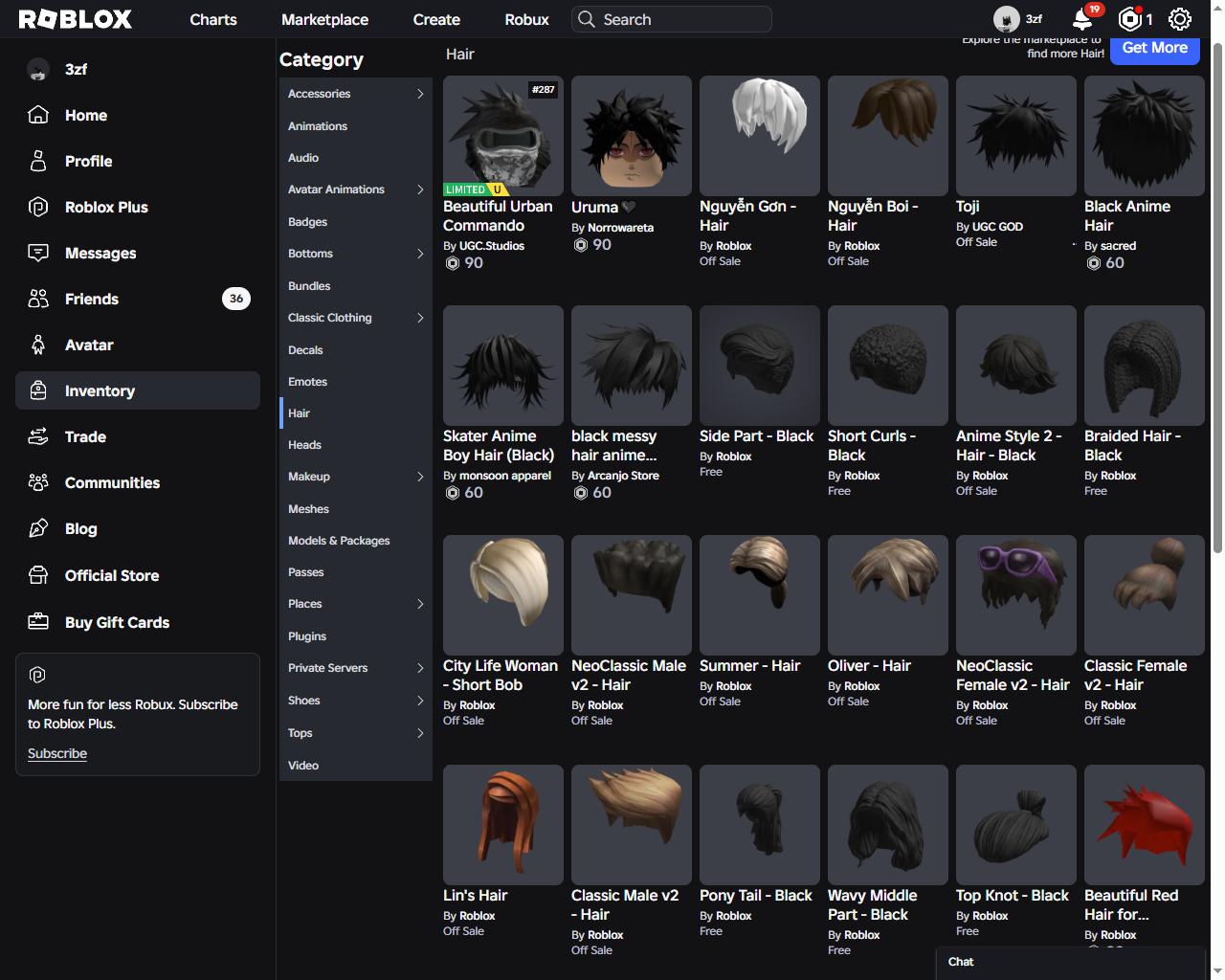The height and width of the screenshot is (980, 1225).
Task: Expand the Bottoms category
Action: pyautogui.click(x=420, y=254)
